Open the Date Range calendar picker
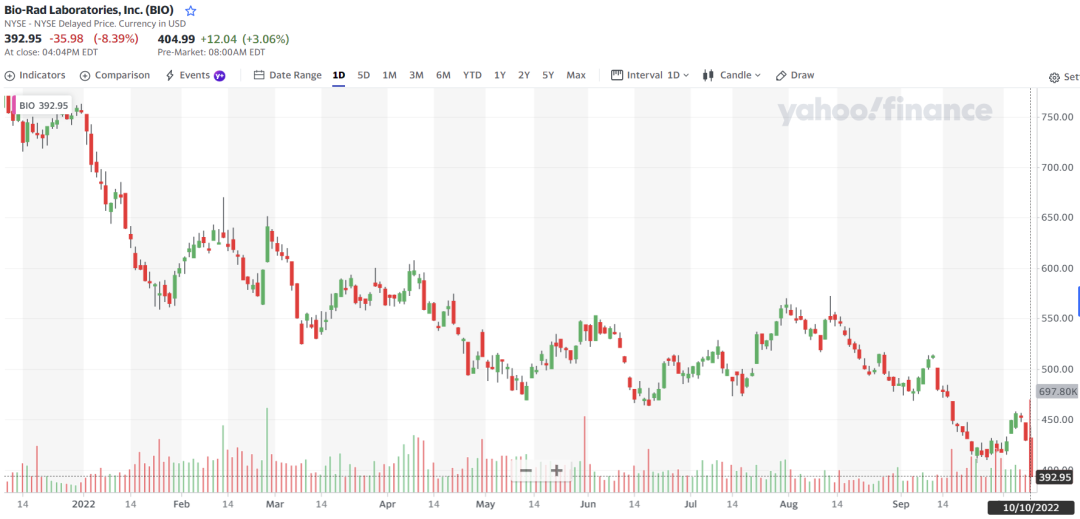Viewport: 1080px width, 519px height. [x=288, y=75]
